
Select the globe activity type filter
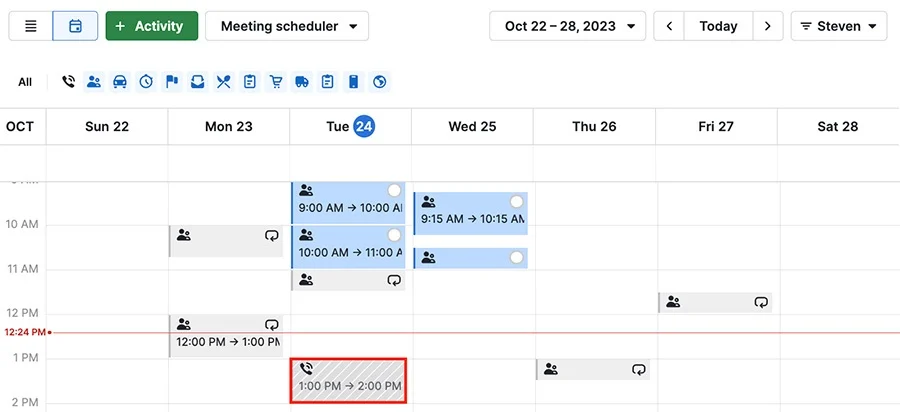[380, 82]
